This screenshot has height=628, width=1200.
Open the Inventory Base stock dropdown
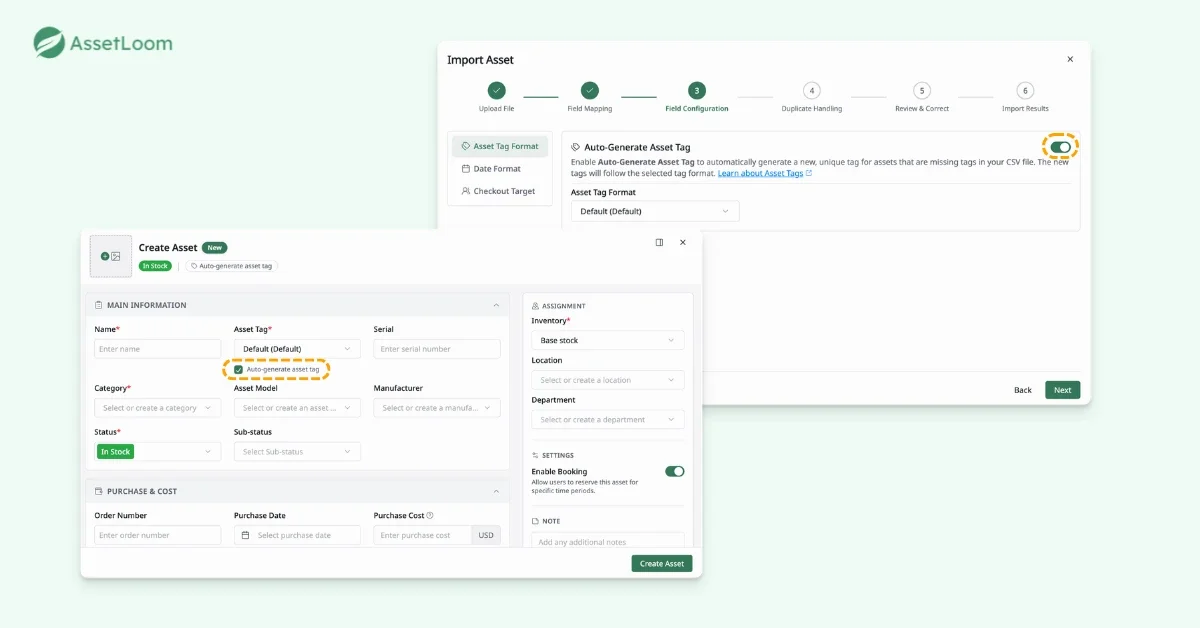pos(608,340)
